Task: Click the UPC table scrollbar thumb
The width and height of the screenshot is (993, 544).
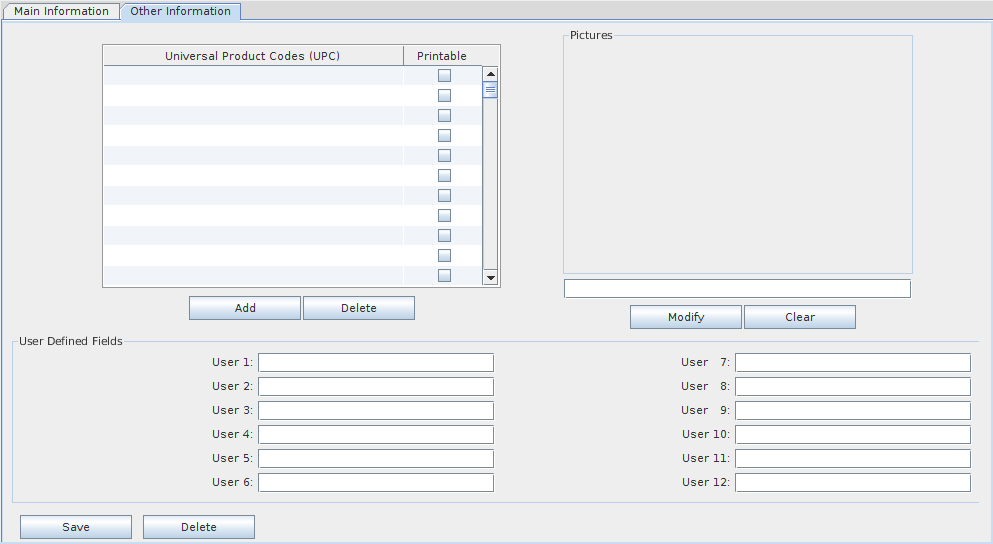Action: tap(490, 90)
